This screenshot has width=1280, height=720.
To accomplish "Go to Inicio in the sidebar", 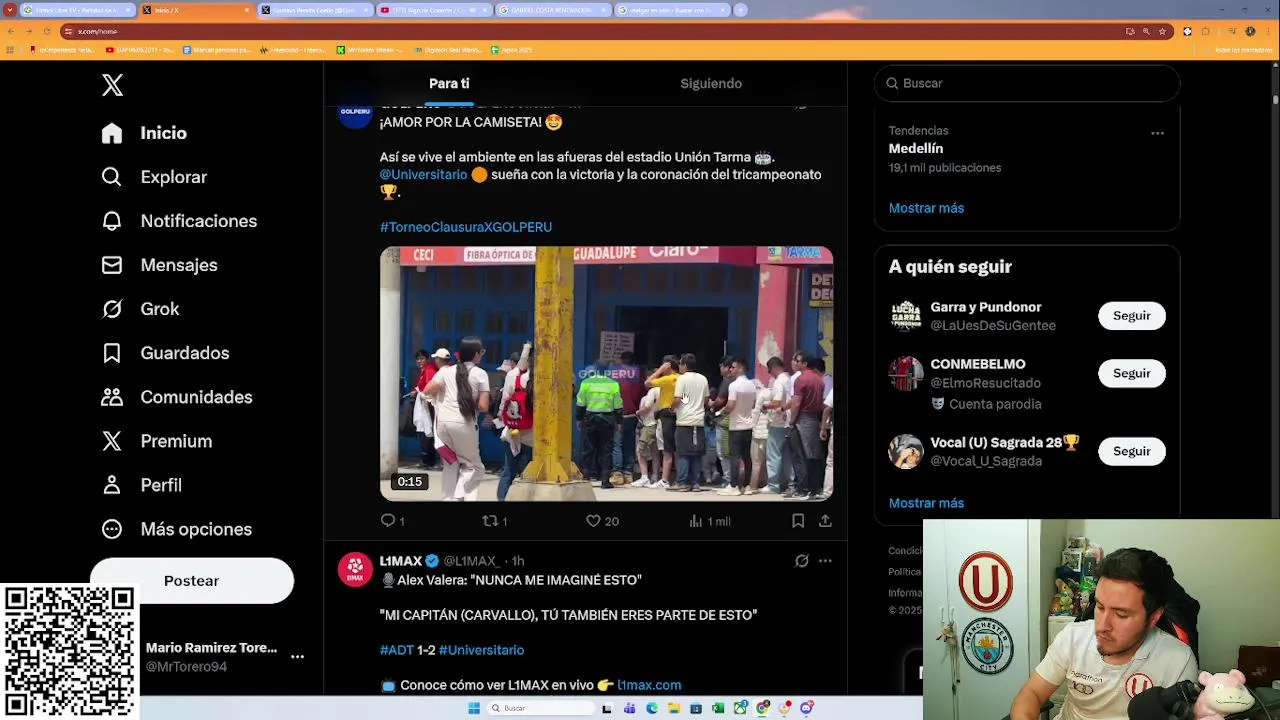I will [144, 133].
